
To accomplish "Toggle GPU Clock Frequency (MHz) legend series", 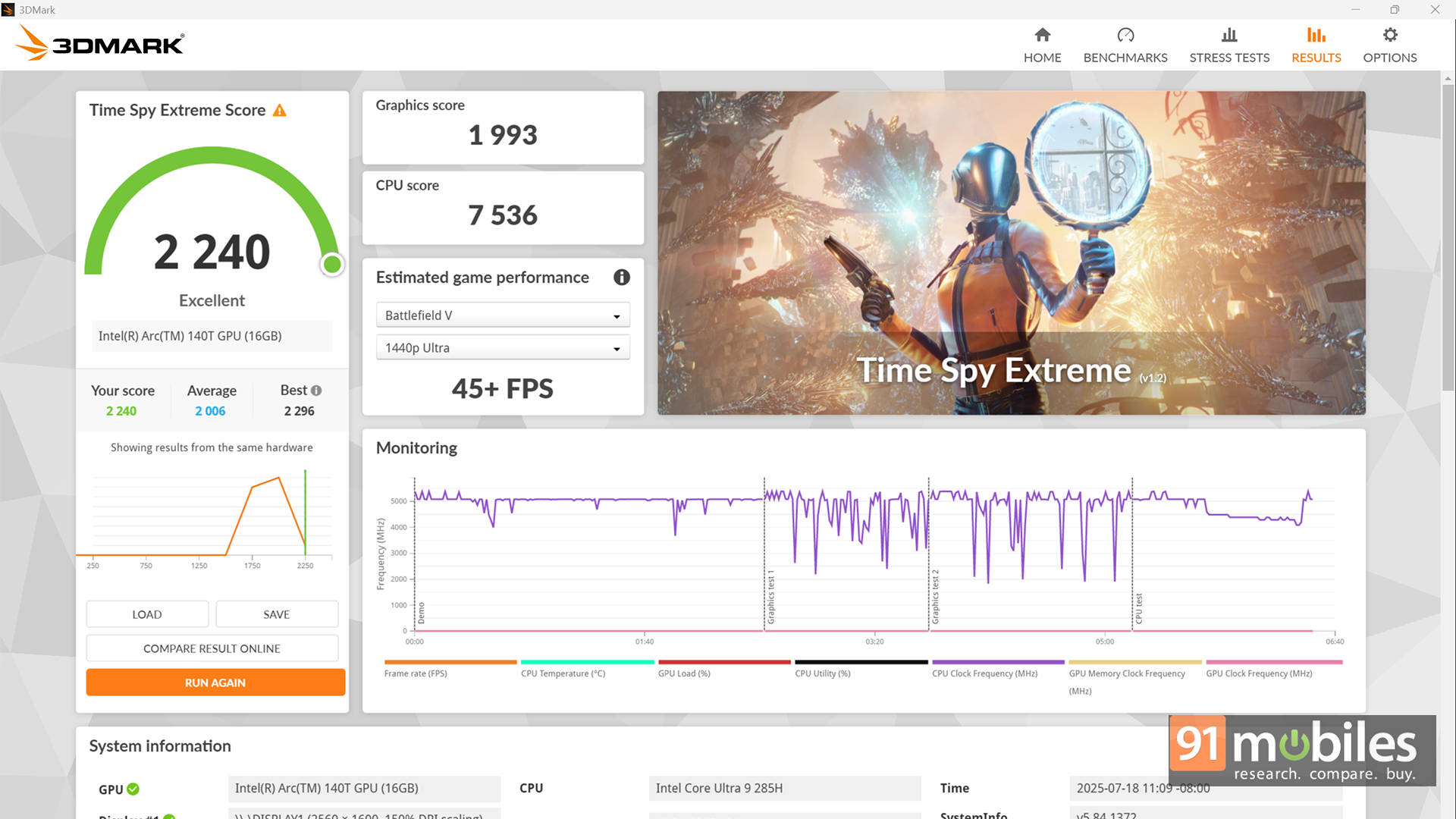I will pyautogui.click(x=1274, y=669).
